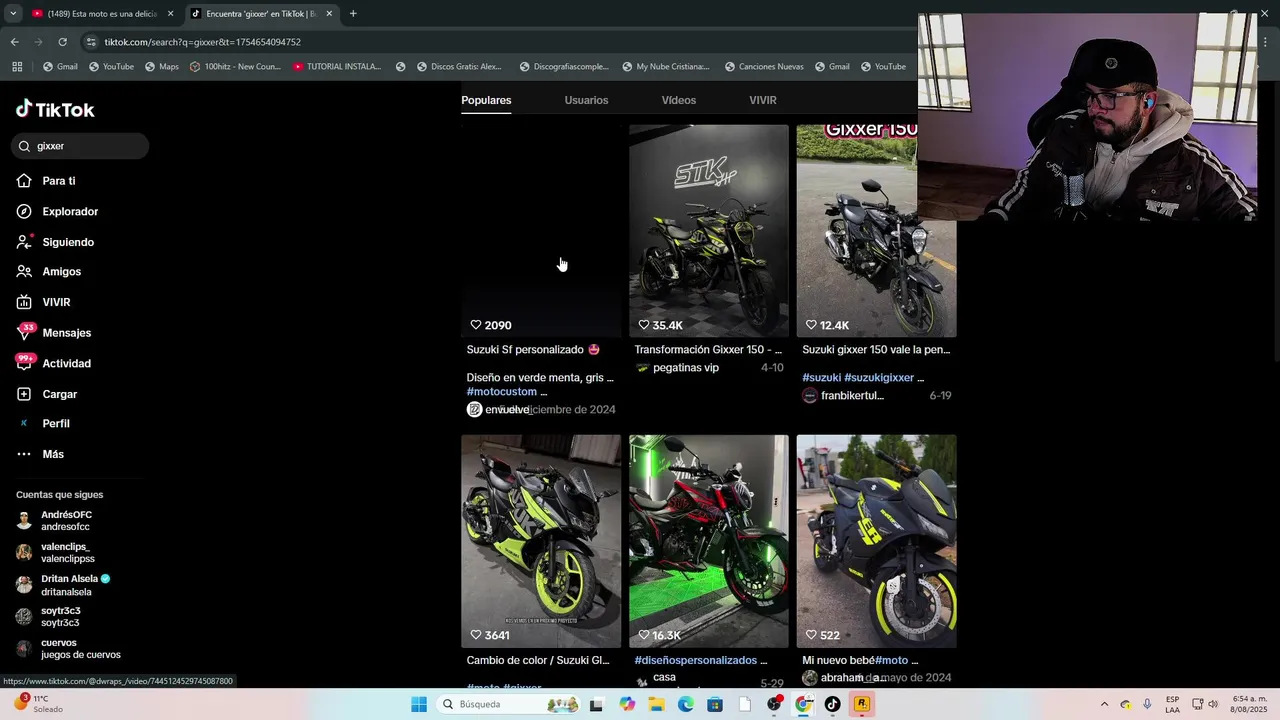Open the Explorador compass icon
The height and width of the screenshot is (720, 1280).
click(24, 211)
